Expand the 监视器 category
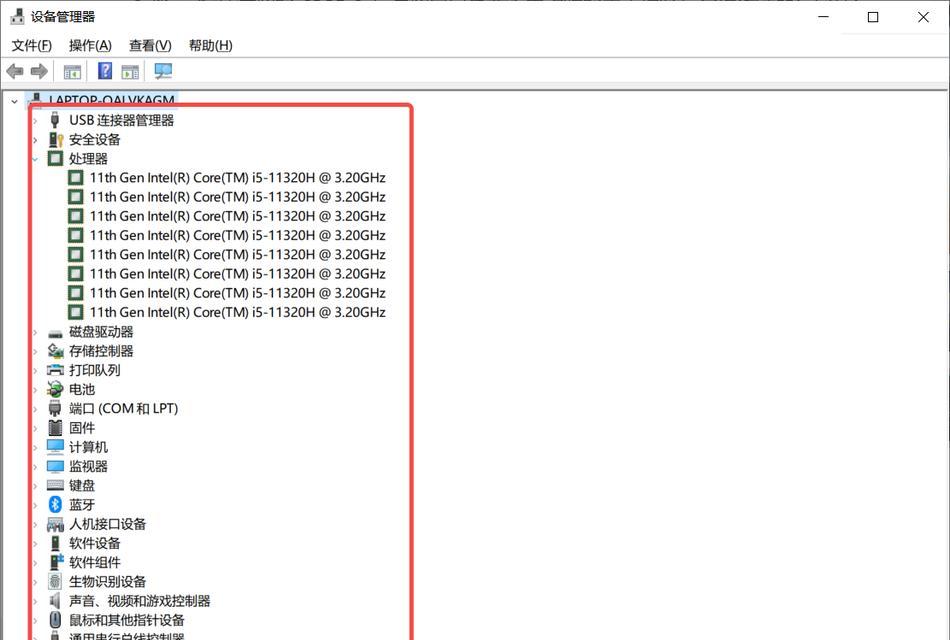The width and height of the screenshot is (950, 640). (35, 467)
